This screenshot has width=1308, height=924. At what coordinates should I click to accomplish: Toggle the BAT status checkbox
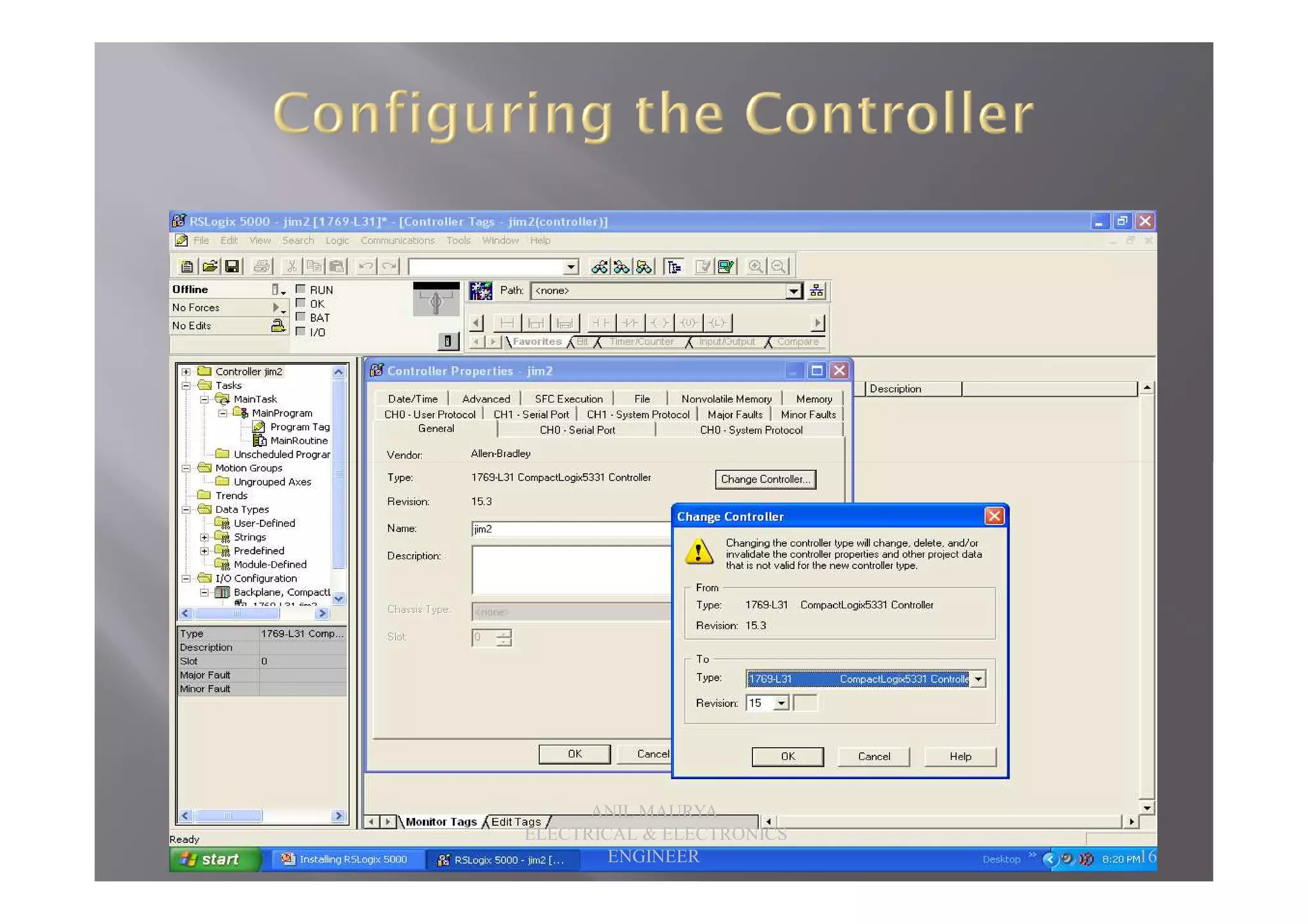tap(301, 317)
